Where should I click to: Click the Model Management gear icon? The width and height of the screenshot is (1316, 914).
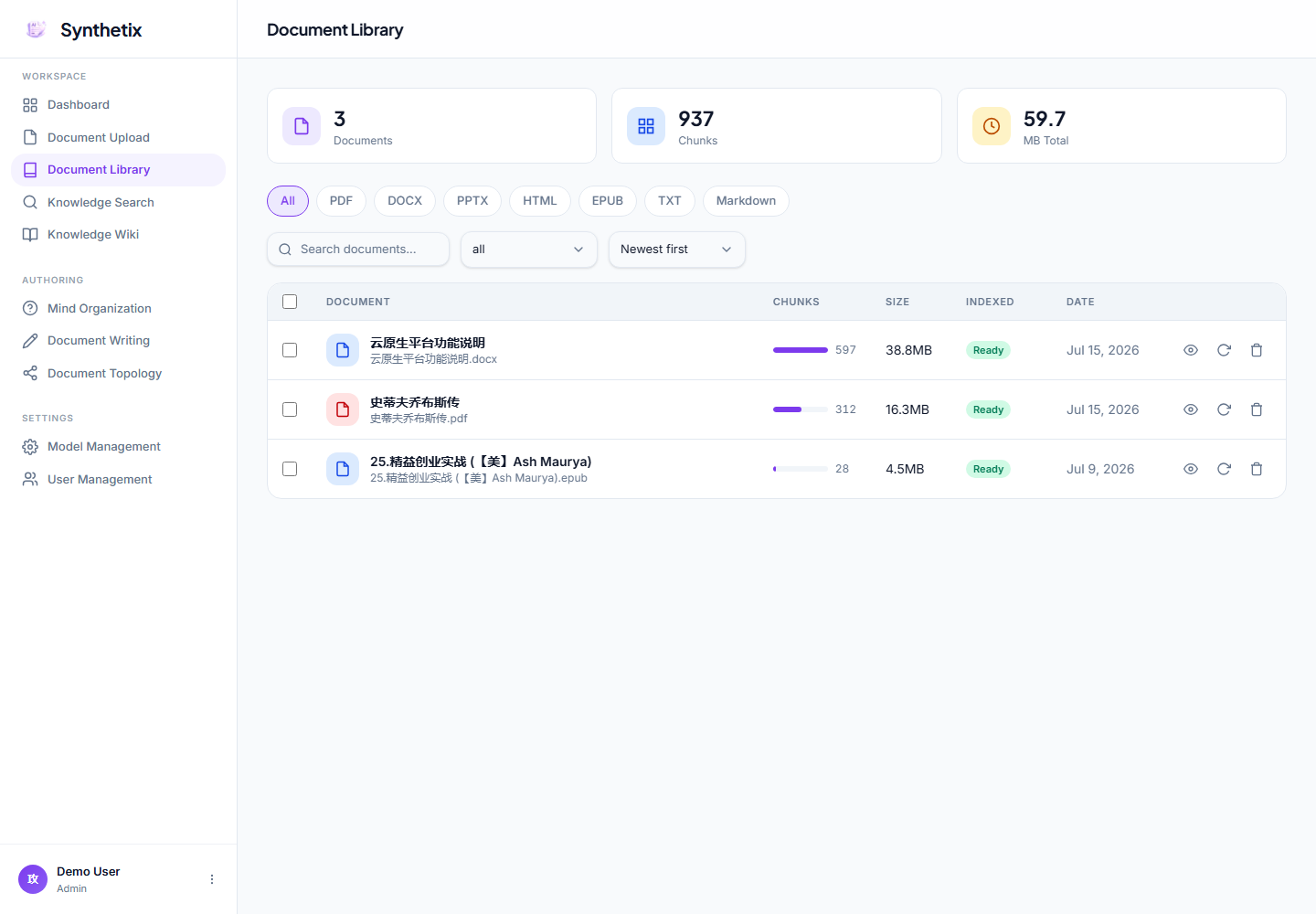pyautogui.click(x=30, y=447)
